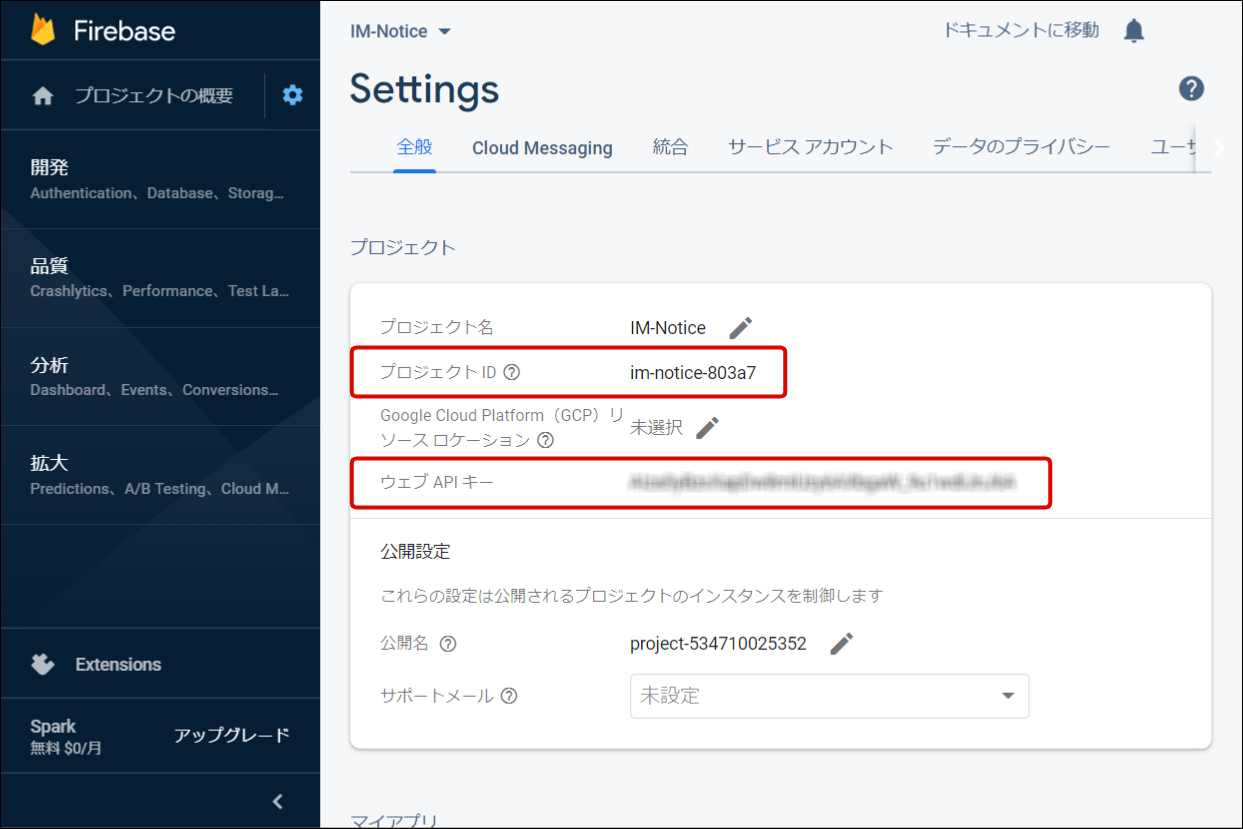Open the サポートメール dropdown
The image size is (1243, 829).
tap(829, 696)
